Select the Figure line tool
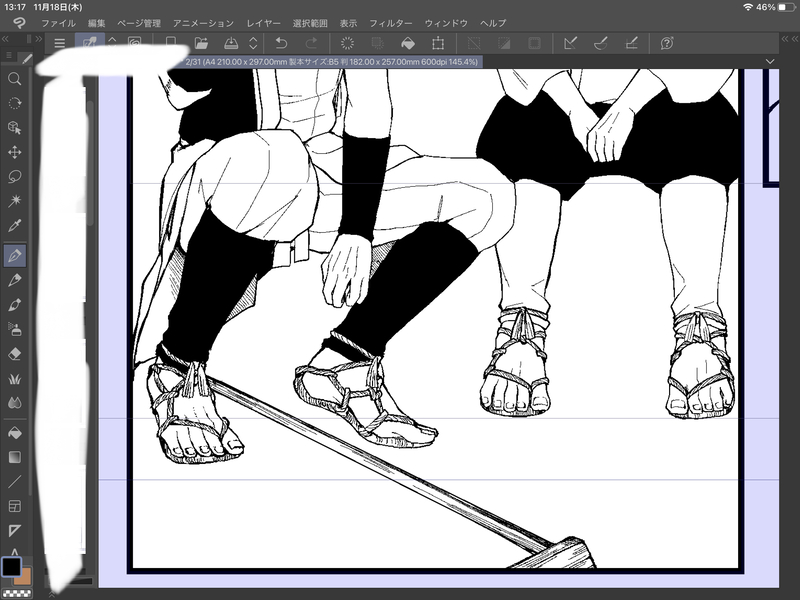The height and width of the screenshot is (600, 800). click(x=14, y=482)
